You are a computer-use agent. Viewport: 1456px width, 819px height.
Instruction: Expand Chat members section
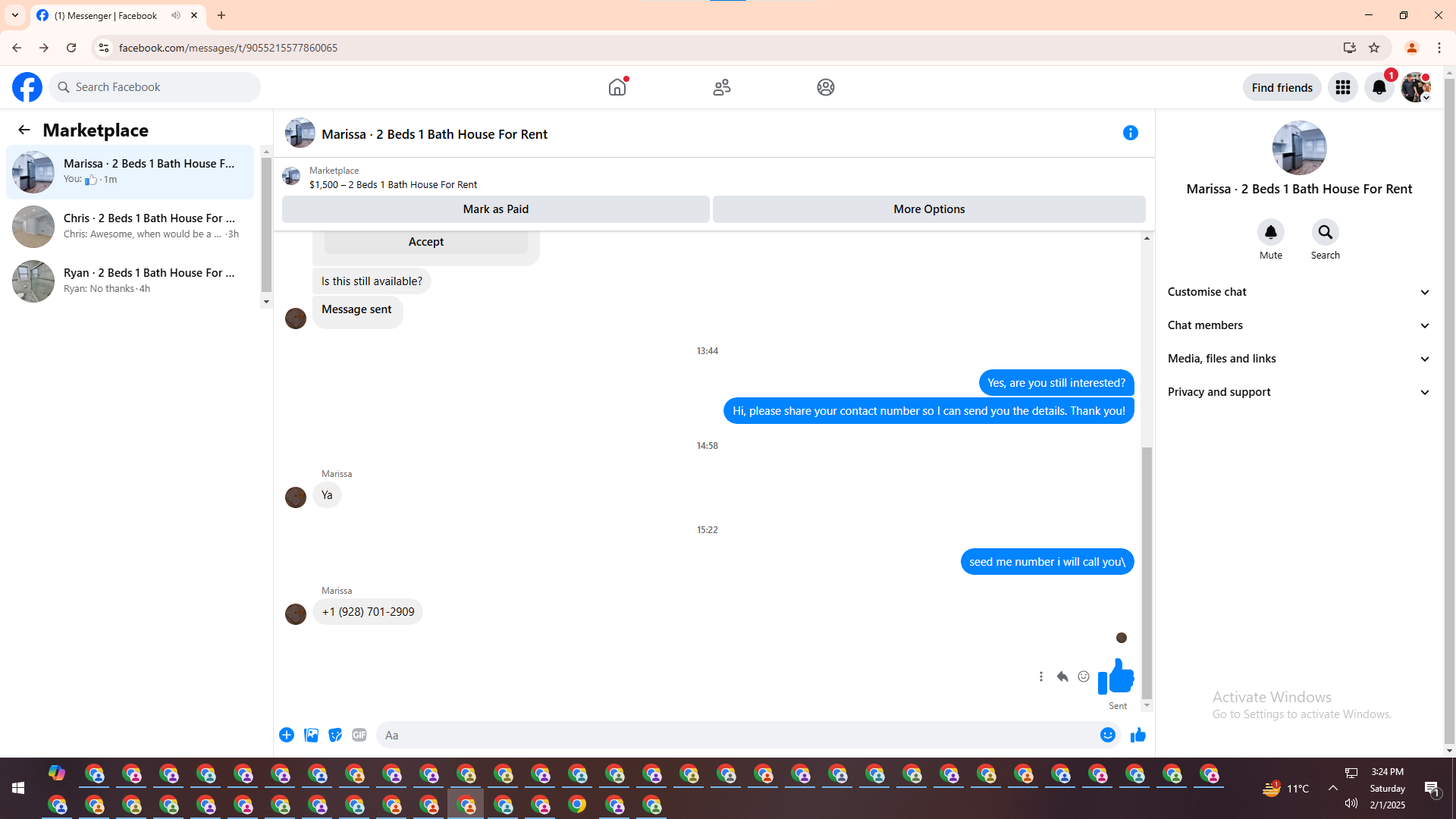coord(1298,325)
